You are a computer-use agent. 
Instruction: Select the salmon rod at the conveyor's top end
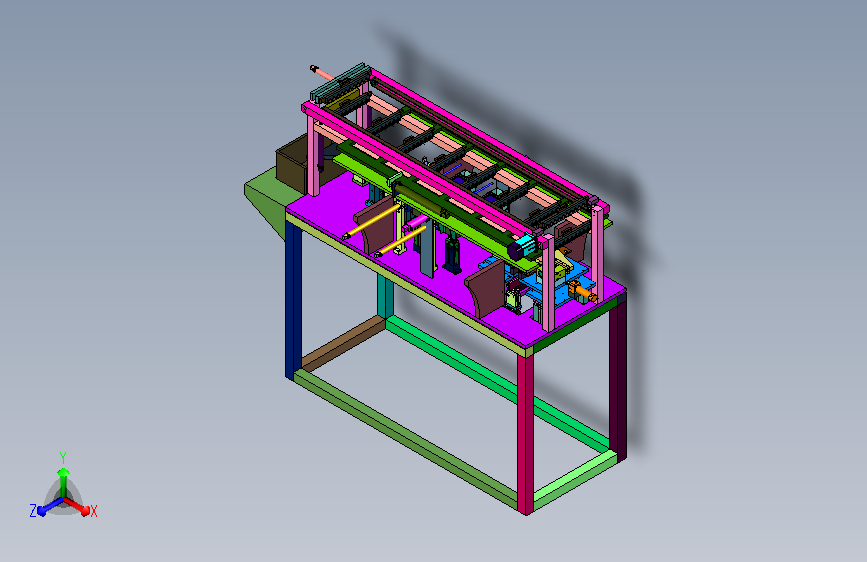pos(322,72)
